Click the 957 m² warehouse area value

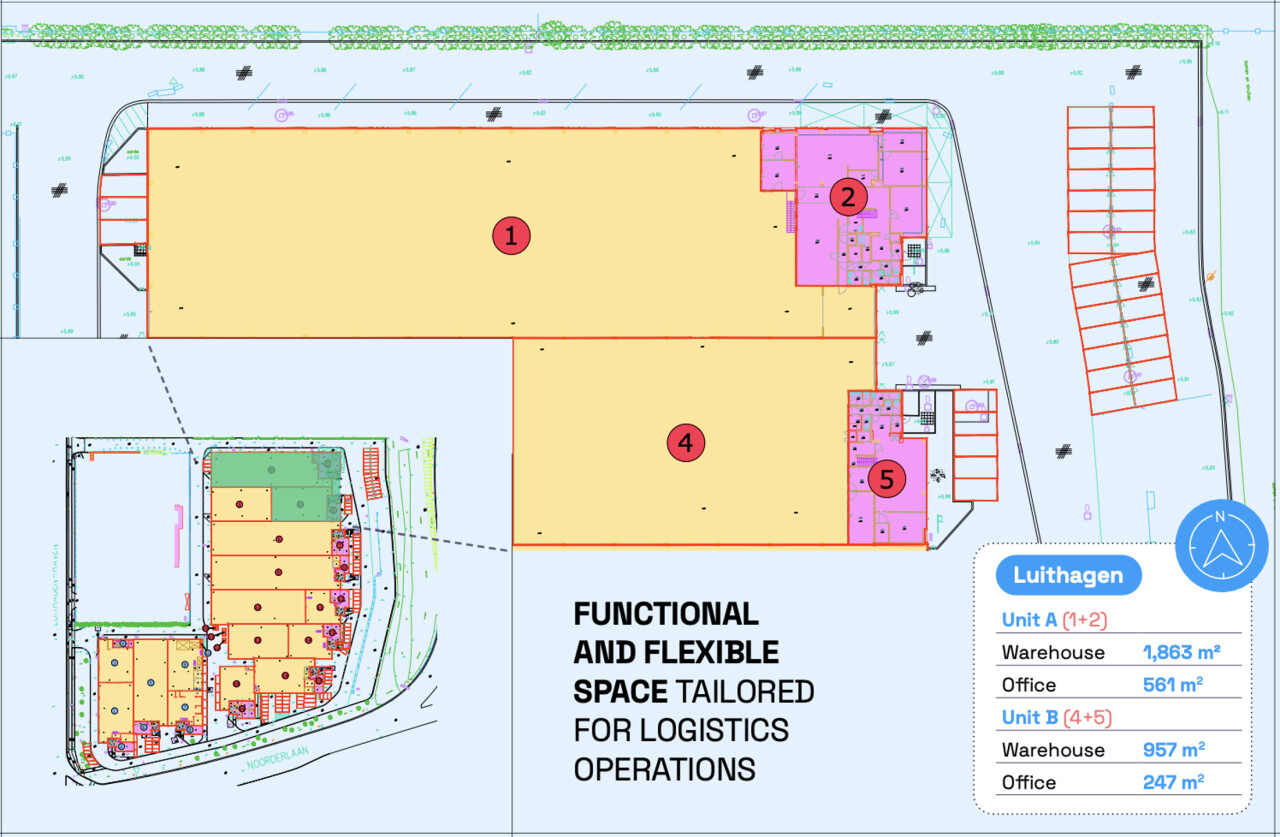point(1173,750)
